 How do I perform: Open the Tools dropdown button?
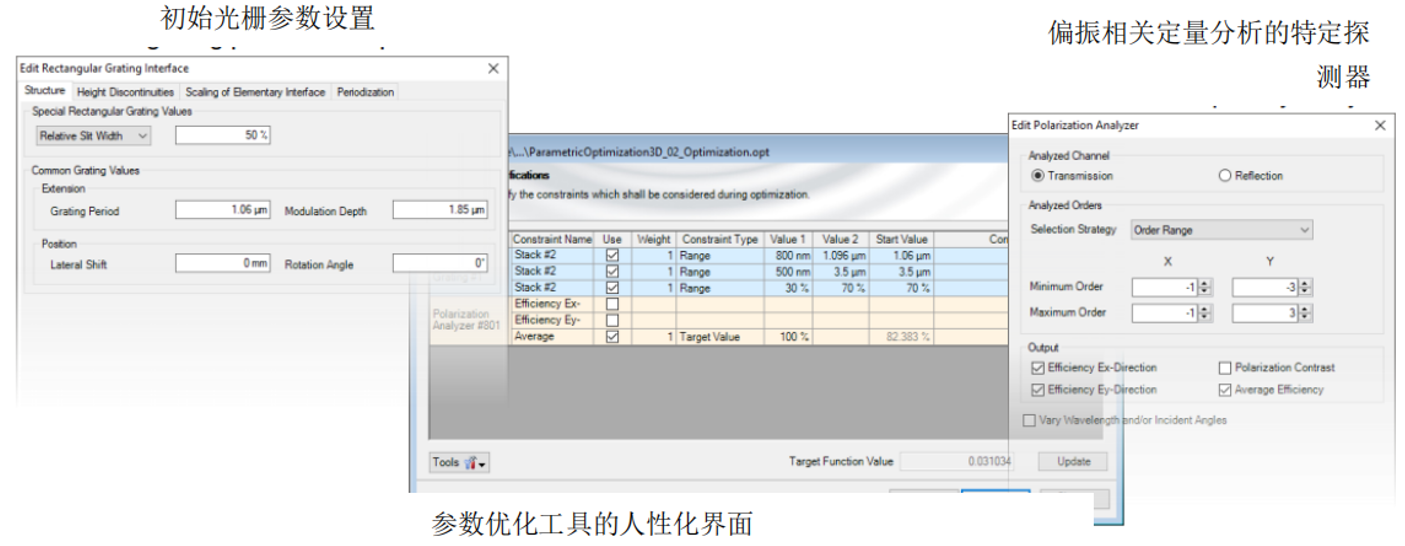click(x=459, y=462)
